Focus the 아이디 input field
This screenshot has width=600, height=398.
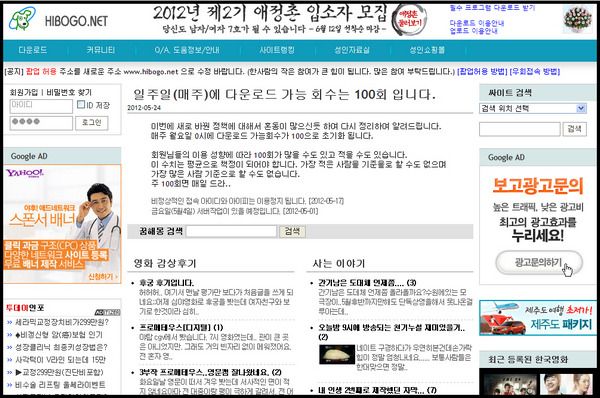tap(41, 106)
